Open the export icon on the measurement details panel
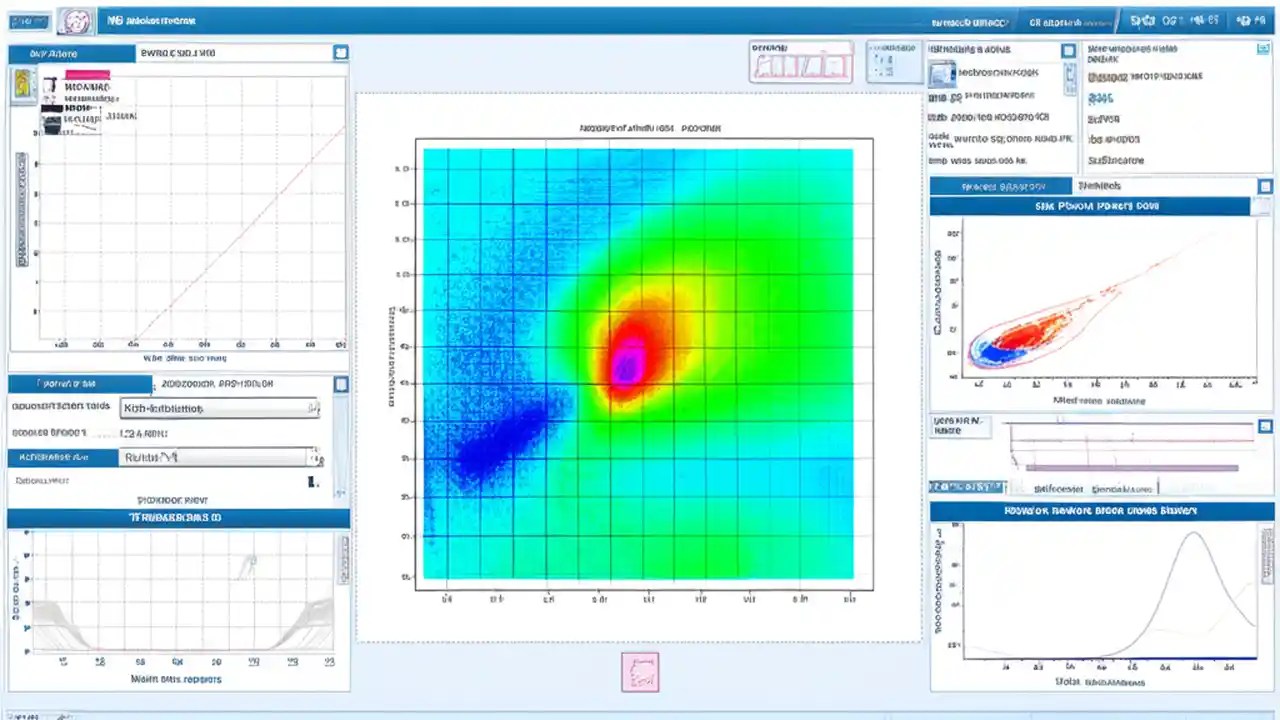1280x720 pixels. click(x=1264, y=47)
